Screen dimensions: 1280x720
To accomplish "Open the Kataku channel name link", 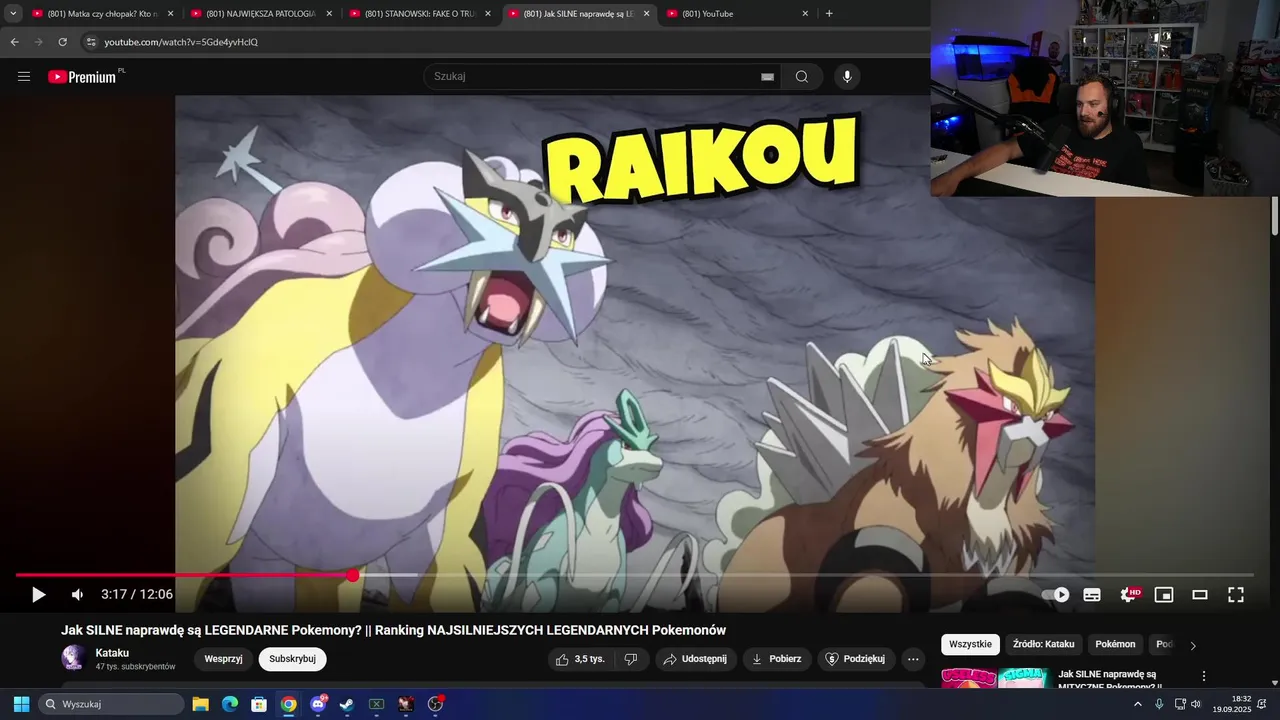I will click(112, 653).
